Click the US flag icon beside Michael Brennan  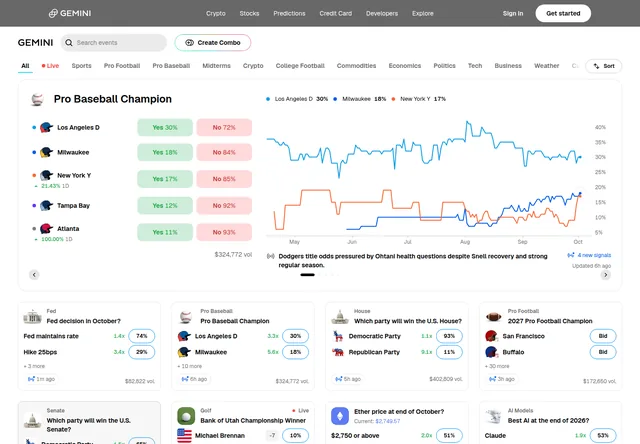pos(184,435)
